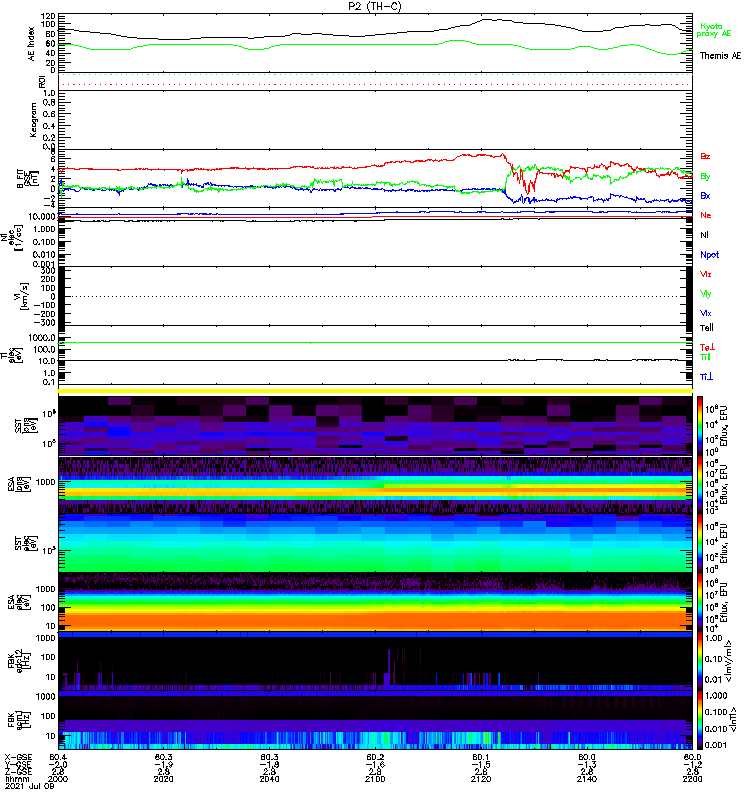Click the red dotted line in ROI panel
The image size is (750, 800).
(x=375, y=85)
